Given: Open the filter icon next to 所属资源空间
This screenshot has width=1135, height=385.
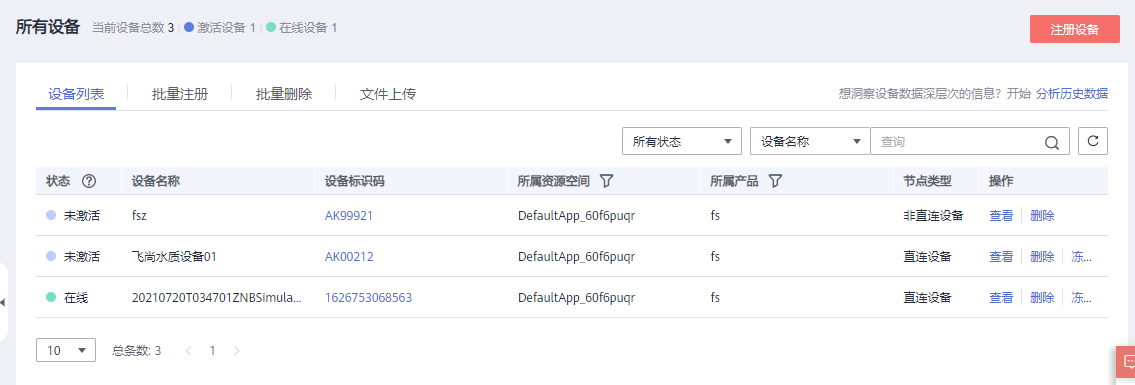Looking at the screenshot, I should tap(607, 182).
